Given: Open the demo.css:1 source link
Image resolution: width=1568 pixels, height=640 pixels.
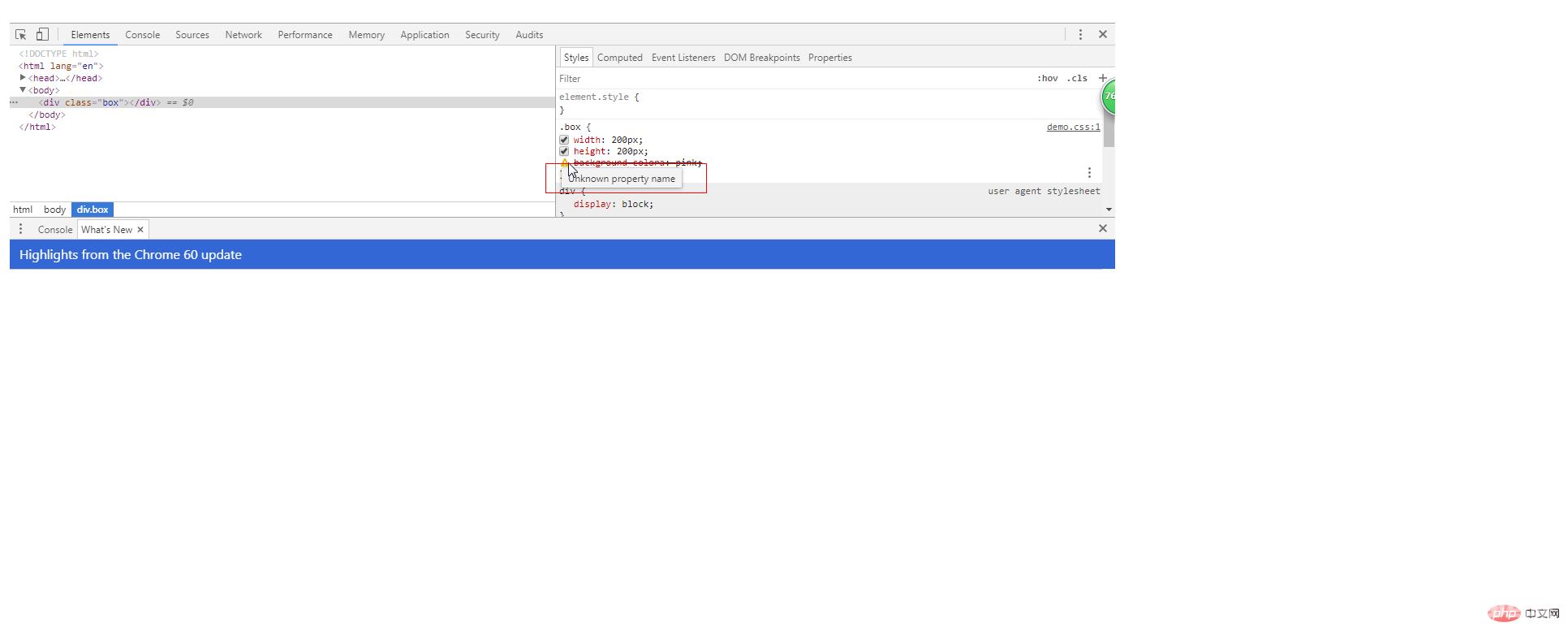Looking at the screenshot, I should coord(1073,128).
